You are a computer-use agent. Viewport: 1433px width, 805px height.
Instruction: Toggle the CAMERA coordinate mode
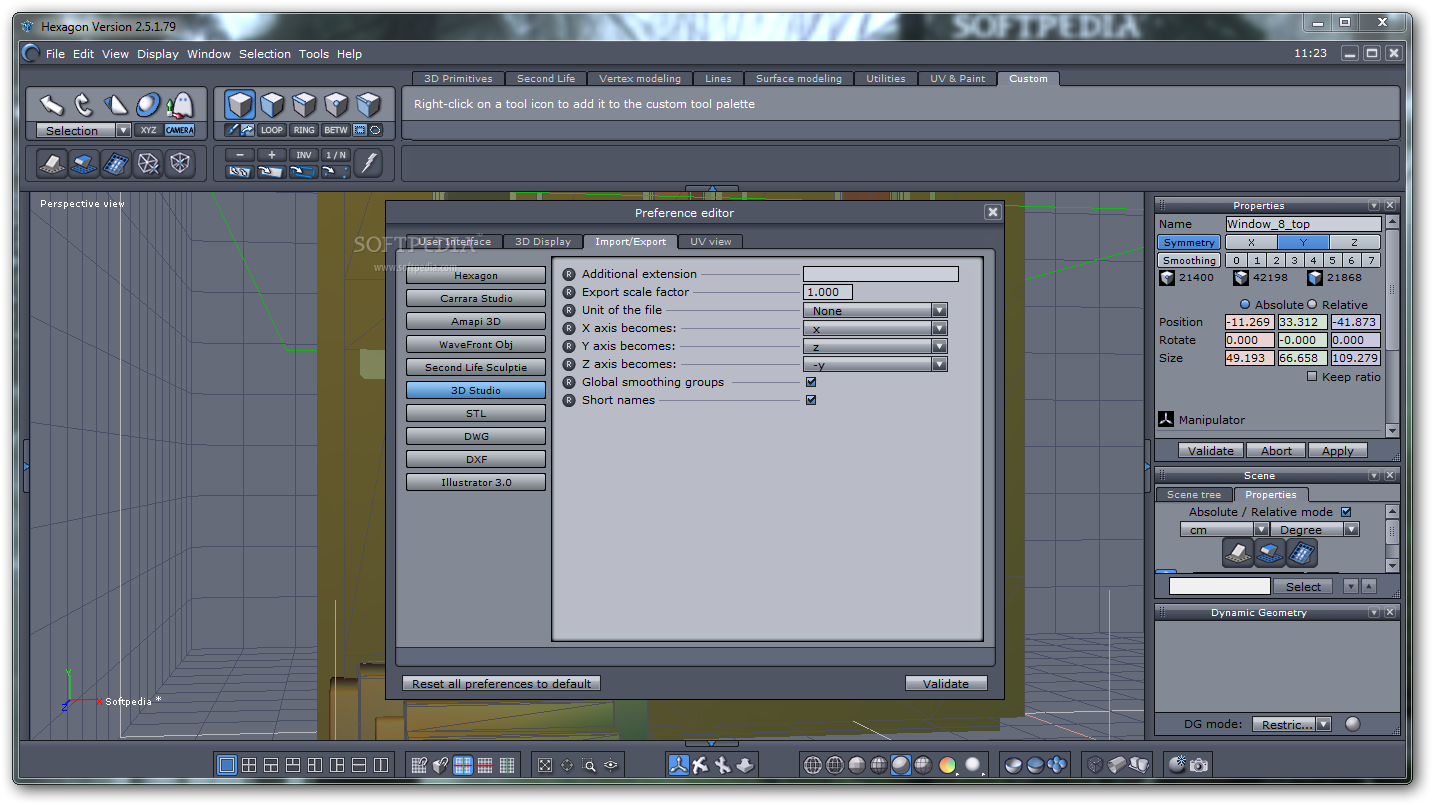tap(180, 130)
